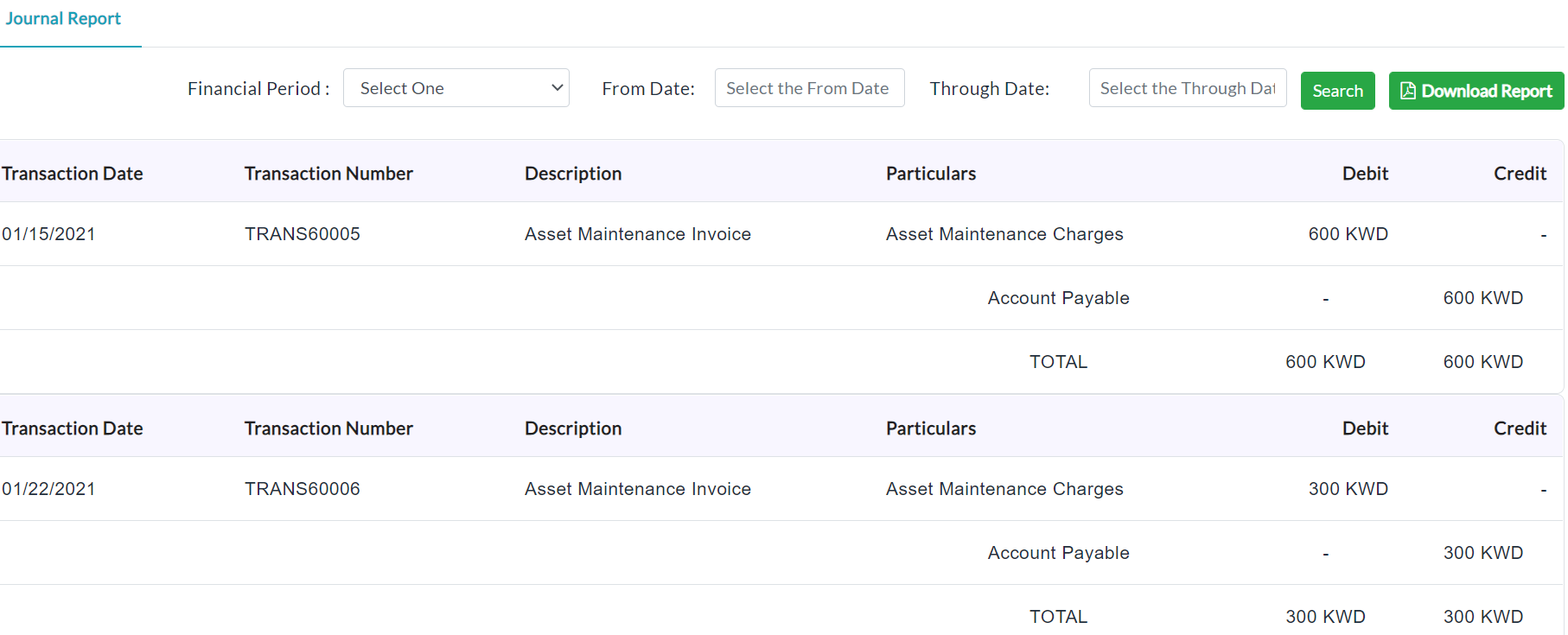
Task: Click the second table's Description header
Action: tap(573, 429)
